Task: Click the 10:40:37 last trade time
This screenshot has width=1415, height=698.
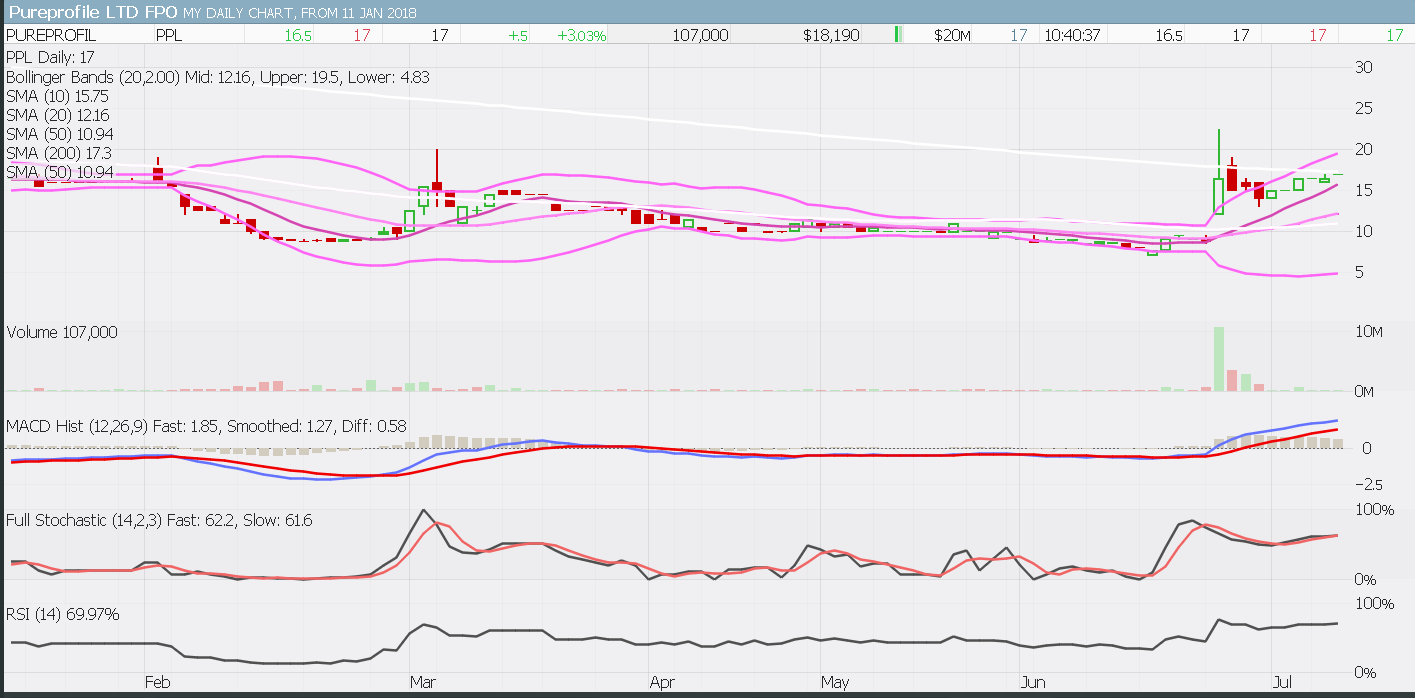Action: (1072, 35)
